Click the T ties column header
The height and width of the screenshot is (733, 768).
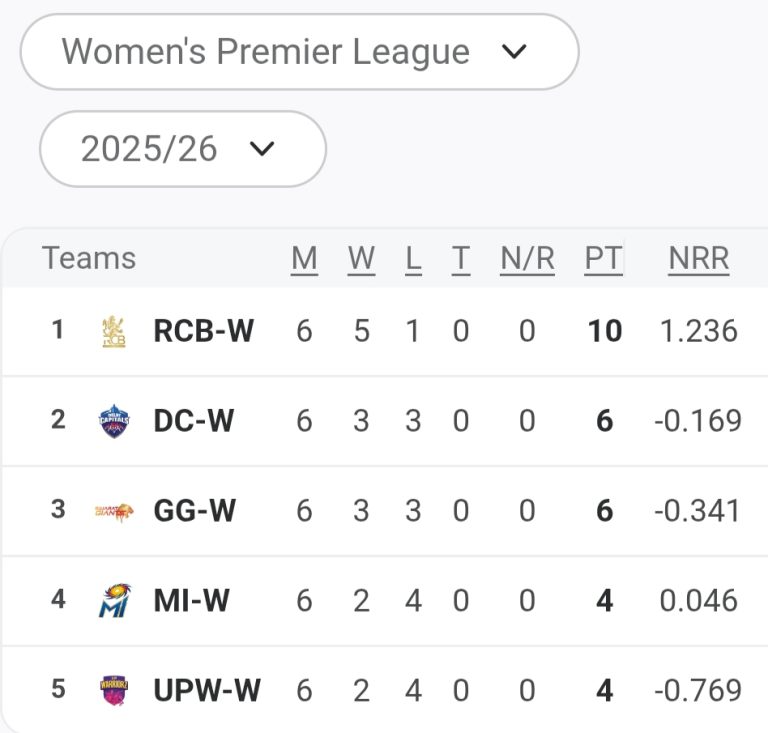tap(460, 259)
